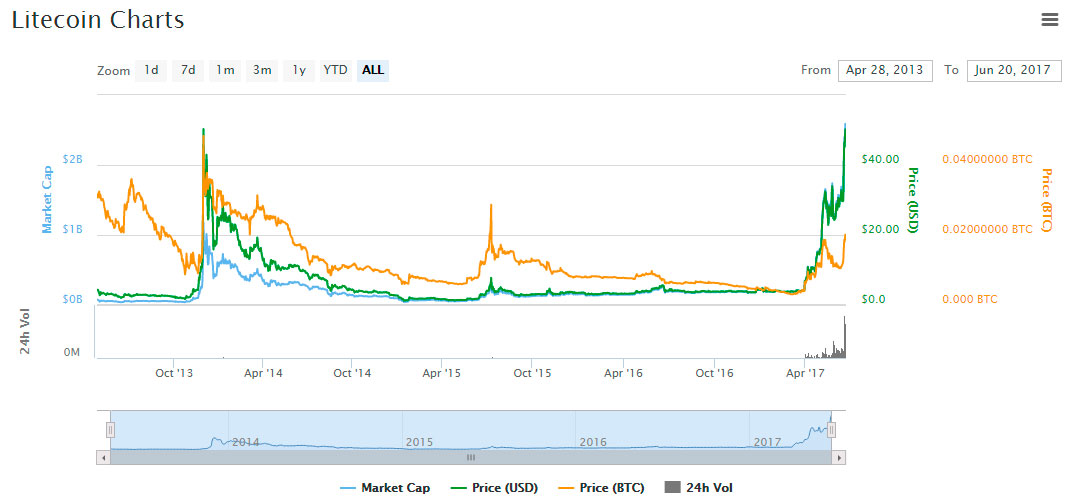Click the 2017 label in navigator
The height and width of the screenshot is (500, 1065).
pyautogui.click(x=768, y=442)
